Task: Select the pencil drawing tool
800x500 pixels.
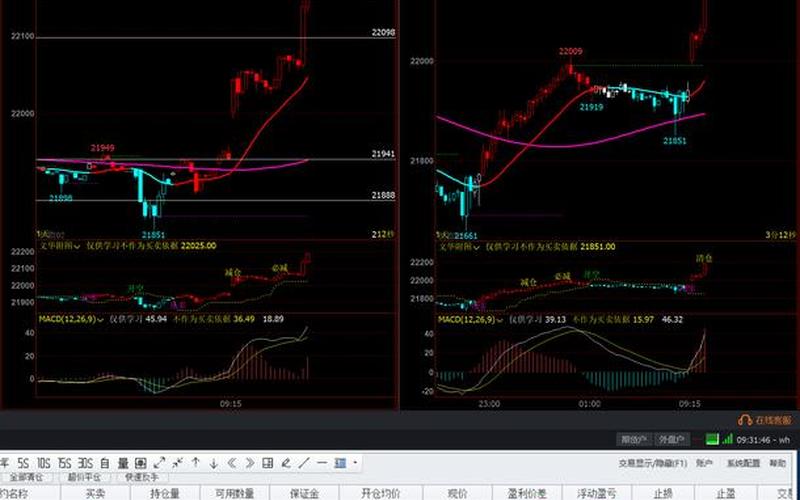Action: pyautogui.click(x=286, y=463)
